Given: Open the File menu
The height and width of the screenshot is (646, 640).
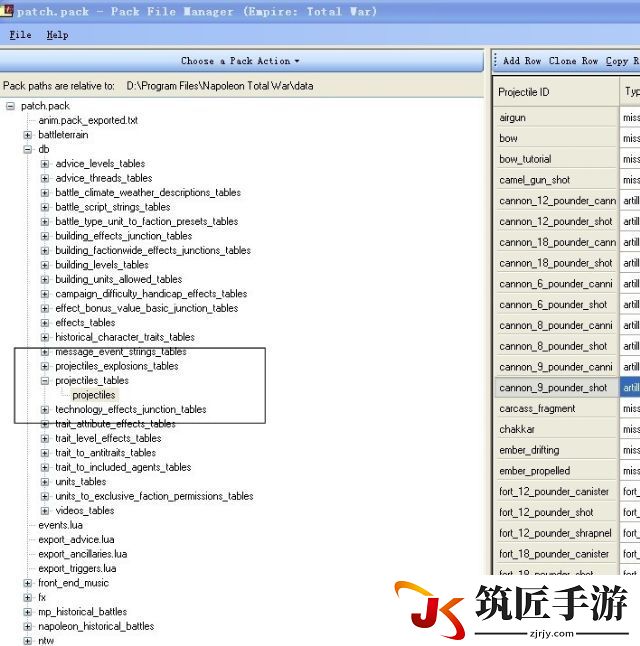Looking at the screenshot, I should click(x=21, y=35).
